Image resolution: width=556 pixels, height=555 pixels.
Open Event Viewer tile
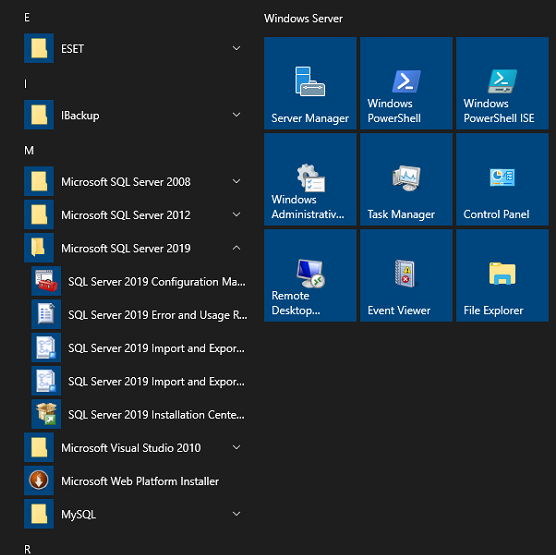[406, 276]
